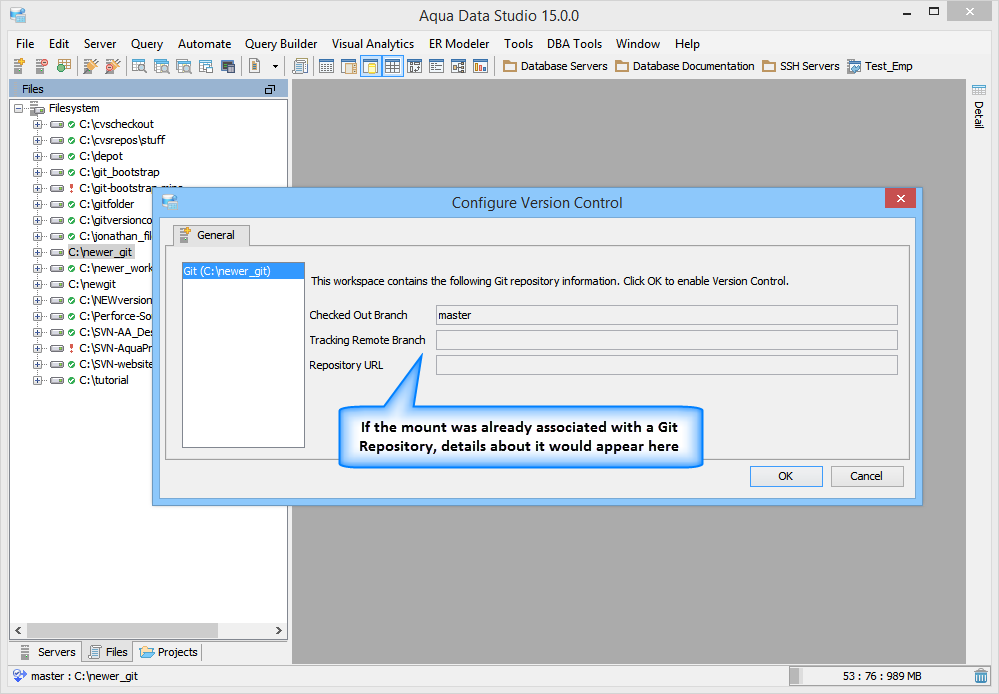
Task: Open the Database Servers folder shortcut
Action: click(x=555, y=66)
